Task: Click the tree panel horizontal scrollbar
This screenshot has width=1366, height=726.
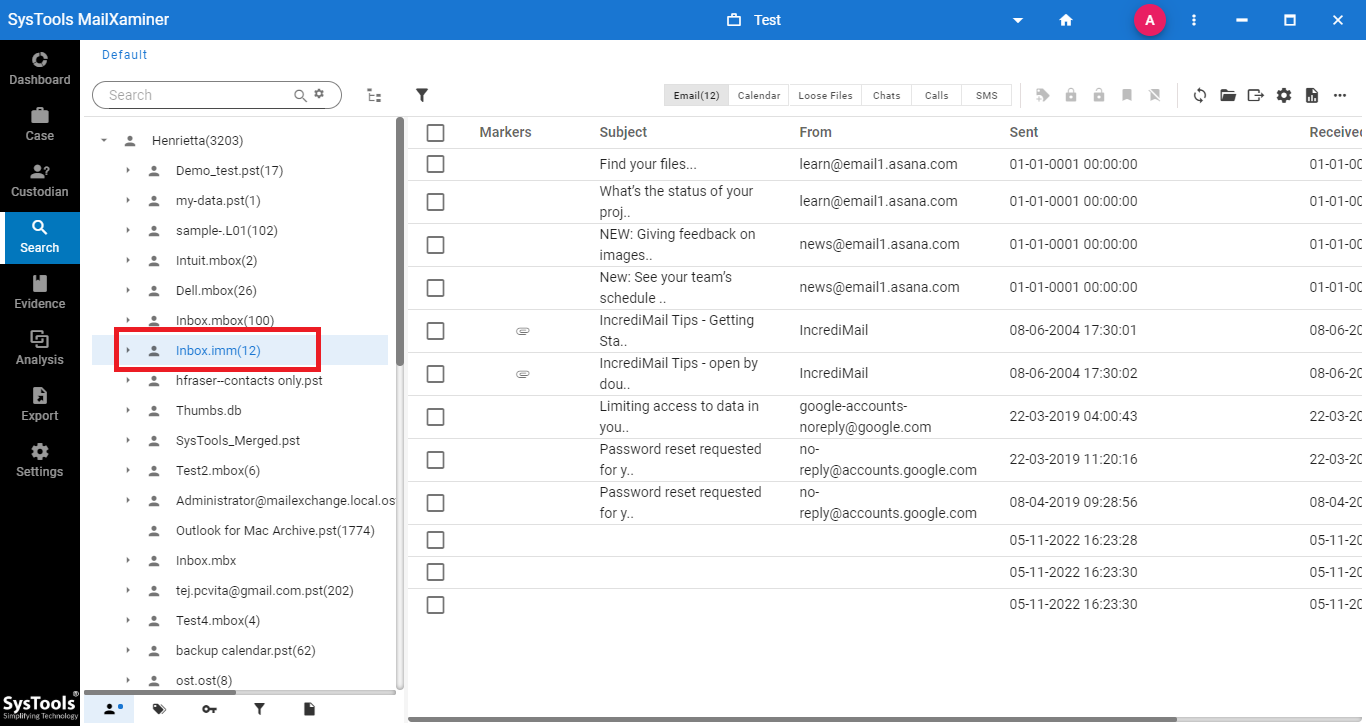Action: pos(160,692)
